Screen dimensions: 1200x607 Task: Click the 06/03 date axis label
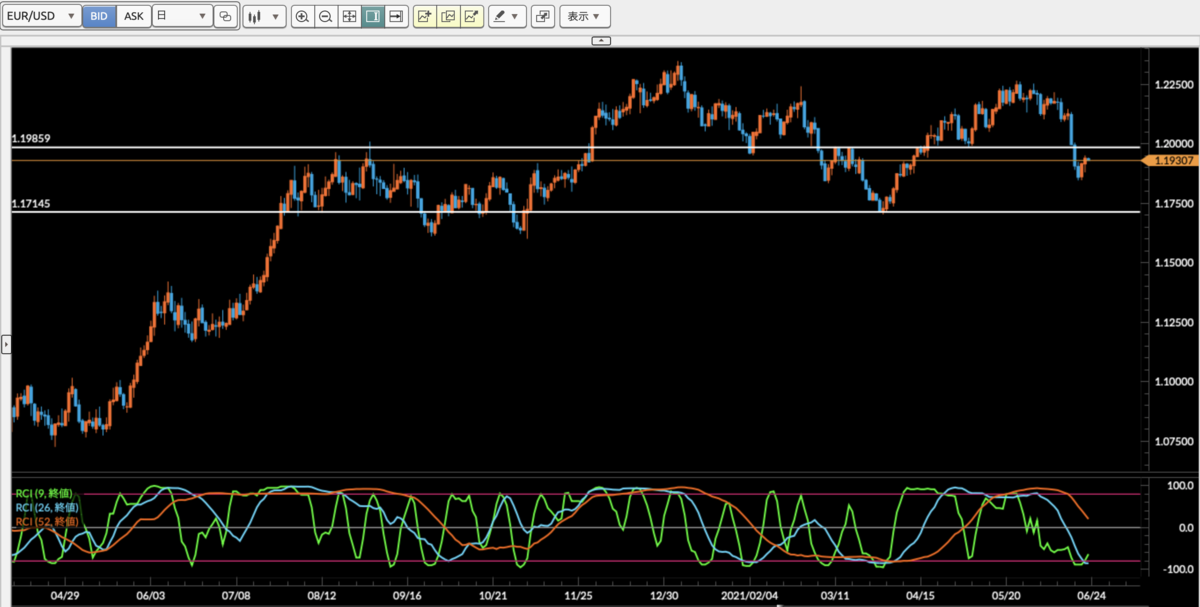pyautogui.click(x=150, y=594)
